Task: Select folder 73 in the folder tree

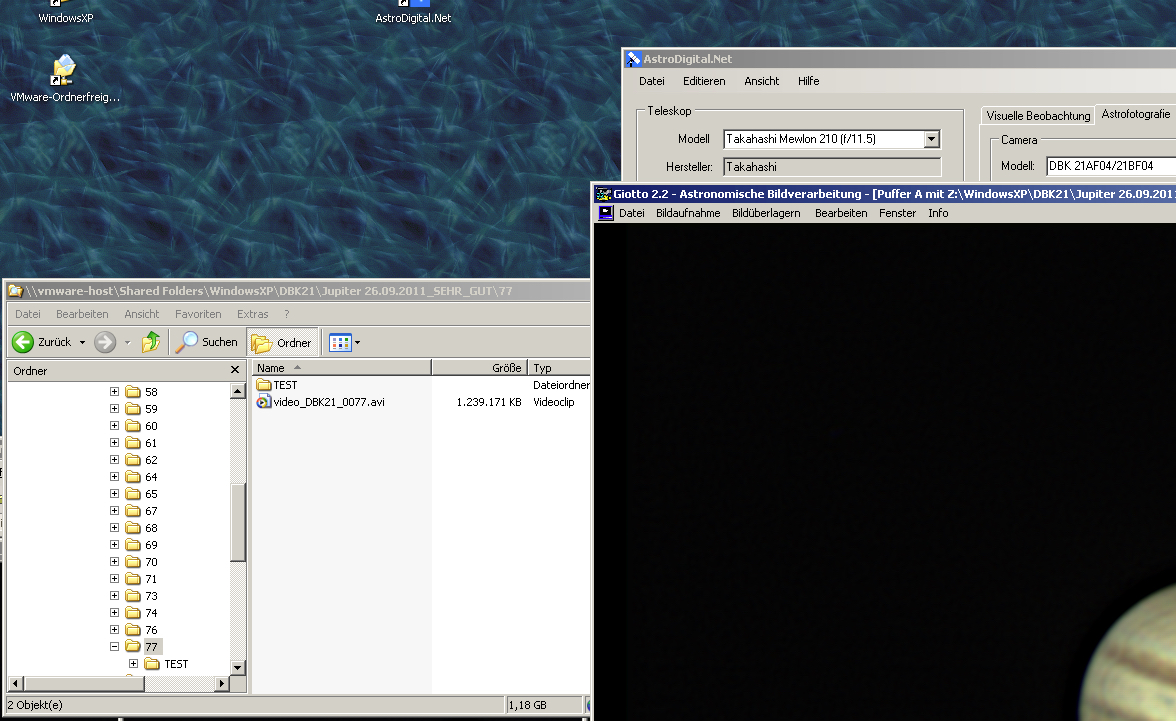Action: point(142,596)
